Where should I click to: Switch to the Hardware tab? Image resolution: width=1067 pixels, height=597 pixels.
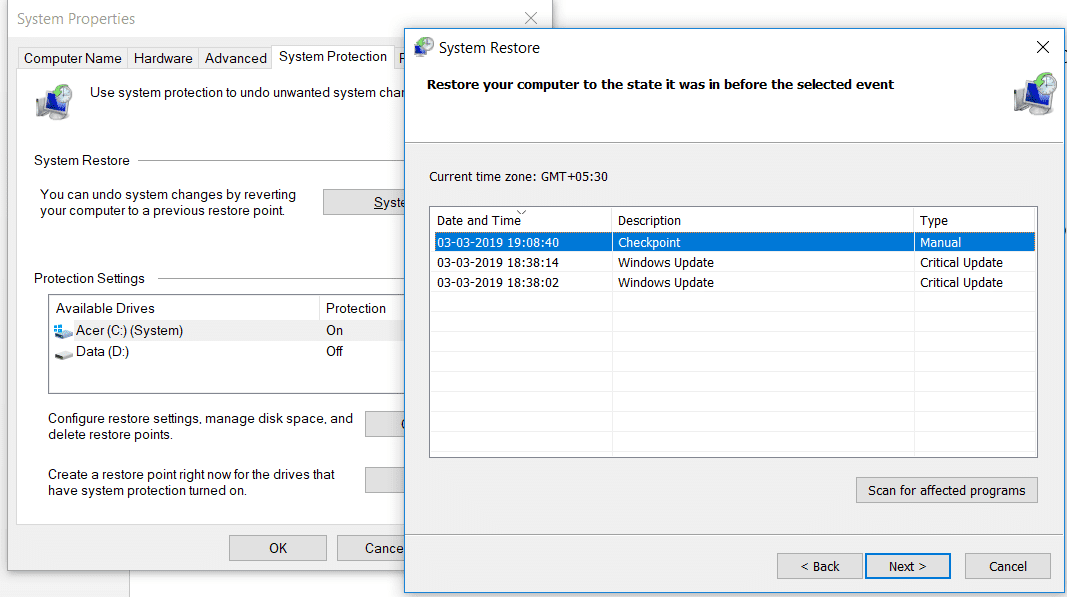(x=163, y=58)
